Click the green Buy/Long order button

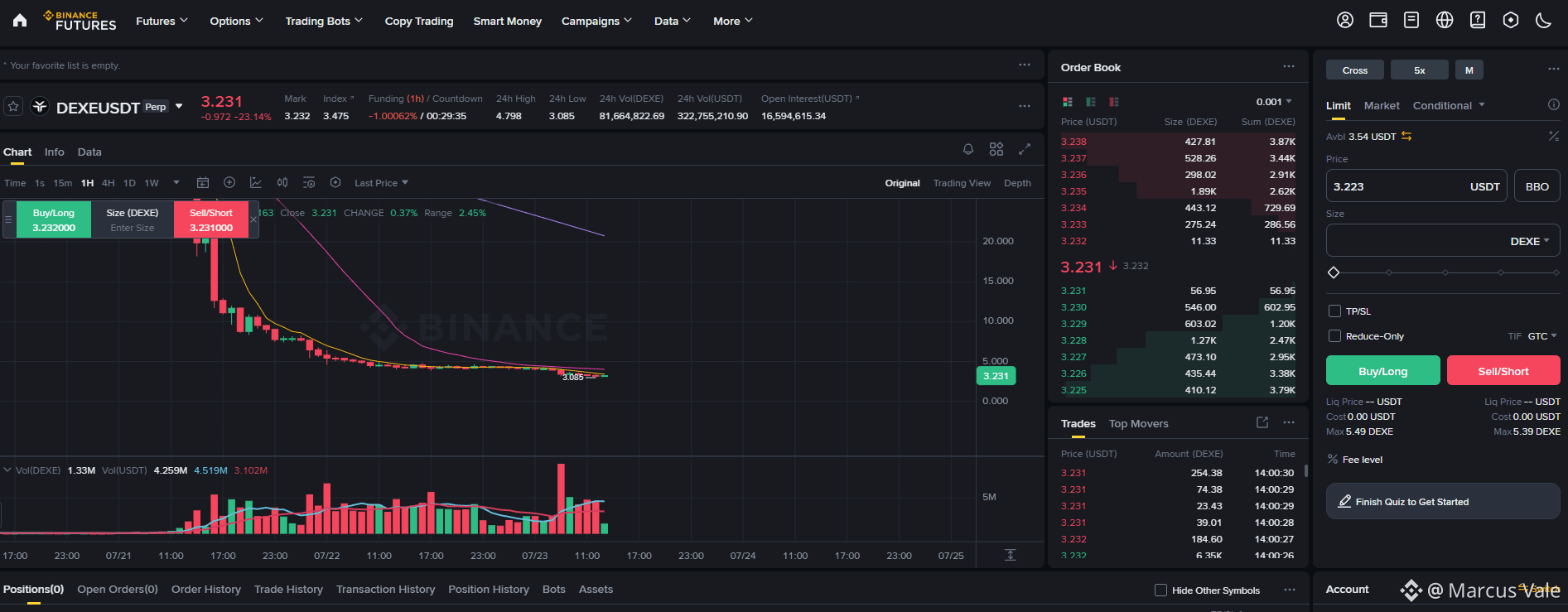pyautogui.click(x=1383, y=371)
